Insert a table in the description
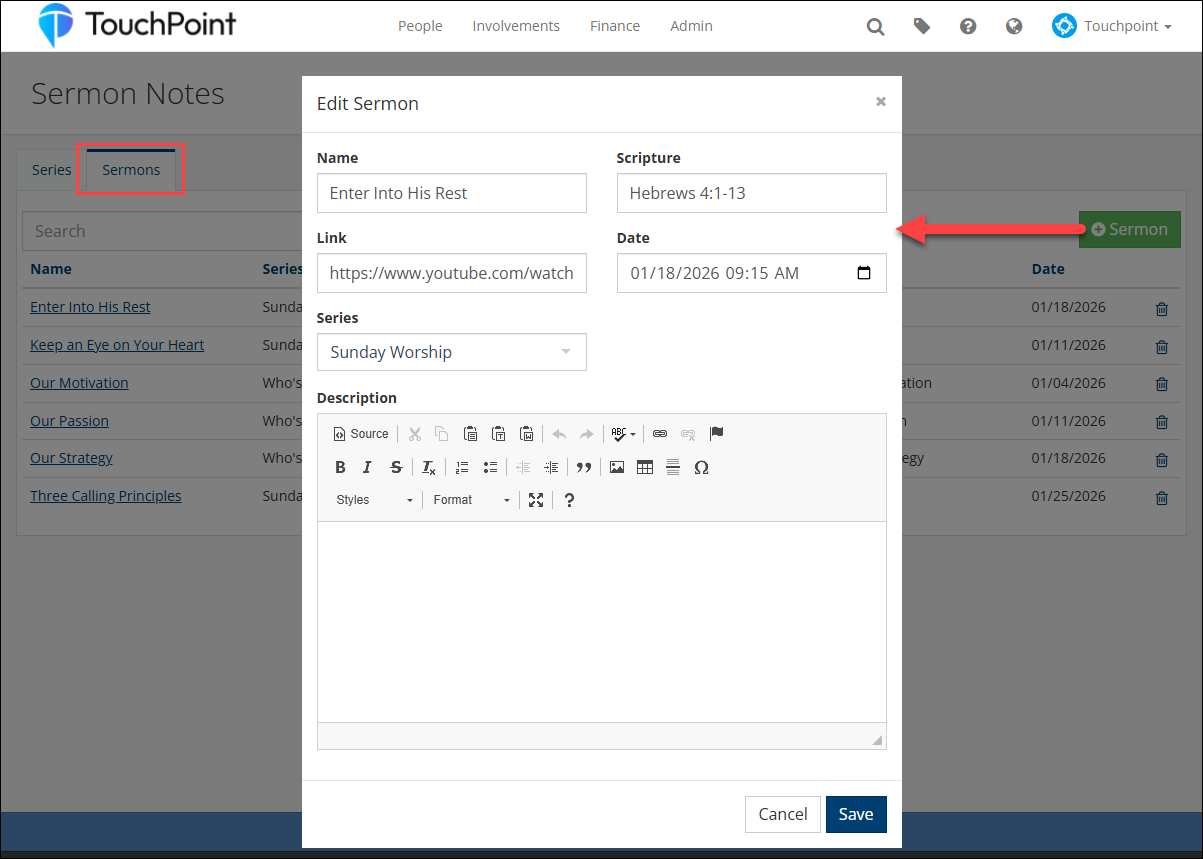 [645, 467]
